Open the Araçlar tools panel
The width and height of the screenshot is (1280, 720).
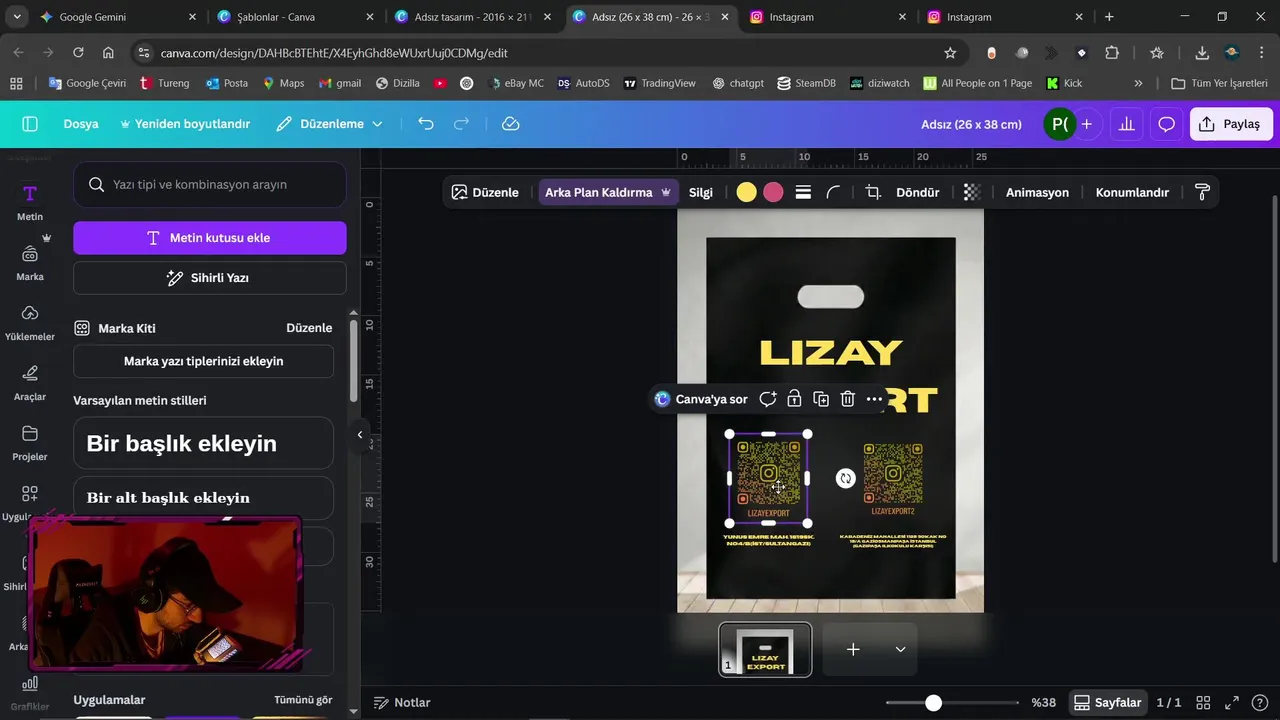tap(30, 383)
